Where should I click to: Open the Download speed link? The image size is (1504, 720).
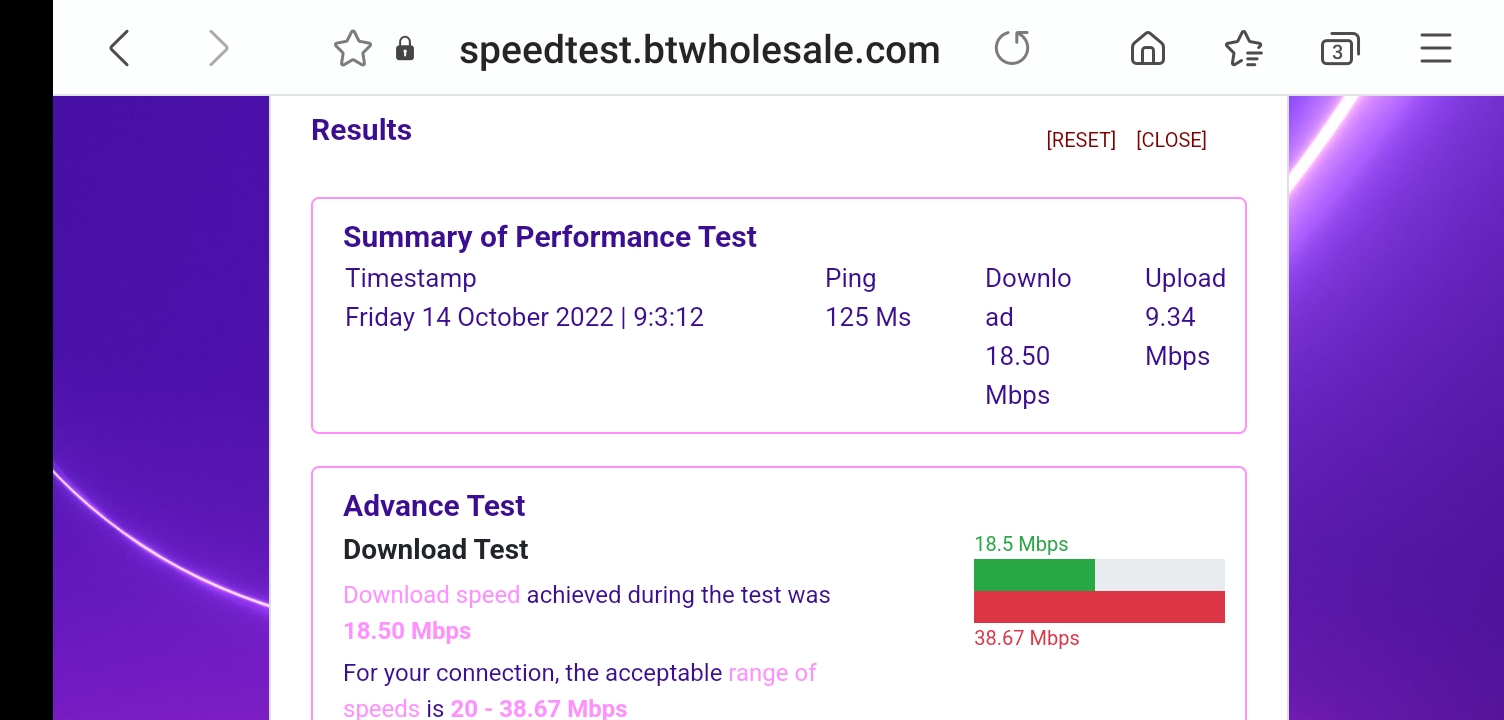point(431,594)
